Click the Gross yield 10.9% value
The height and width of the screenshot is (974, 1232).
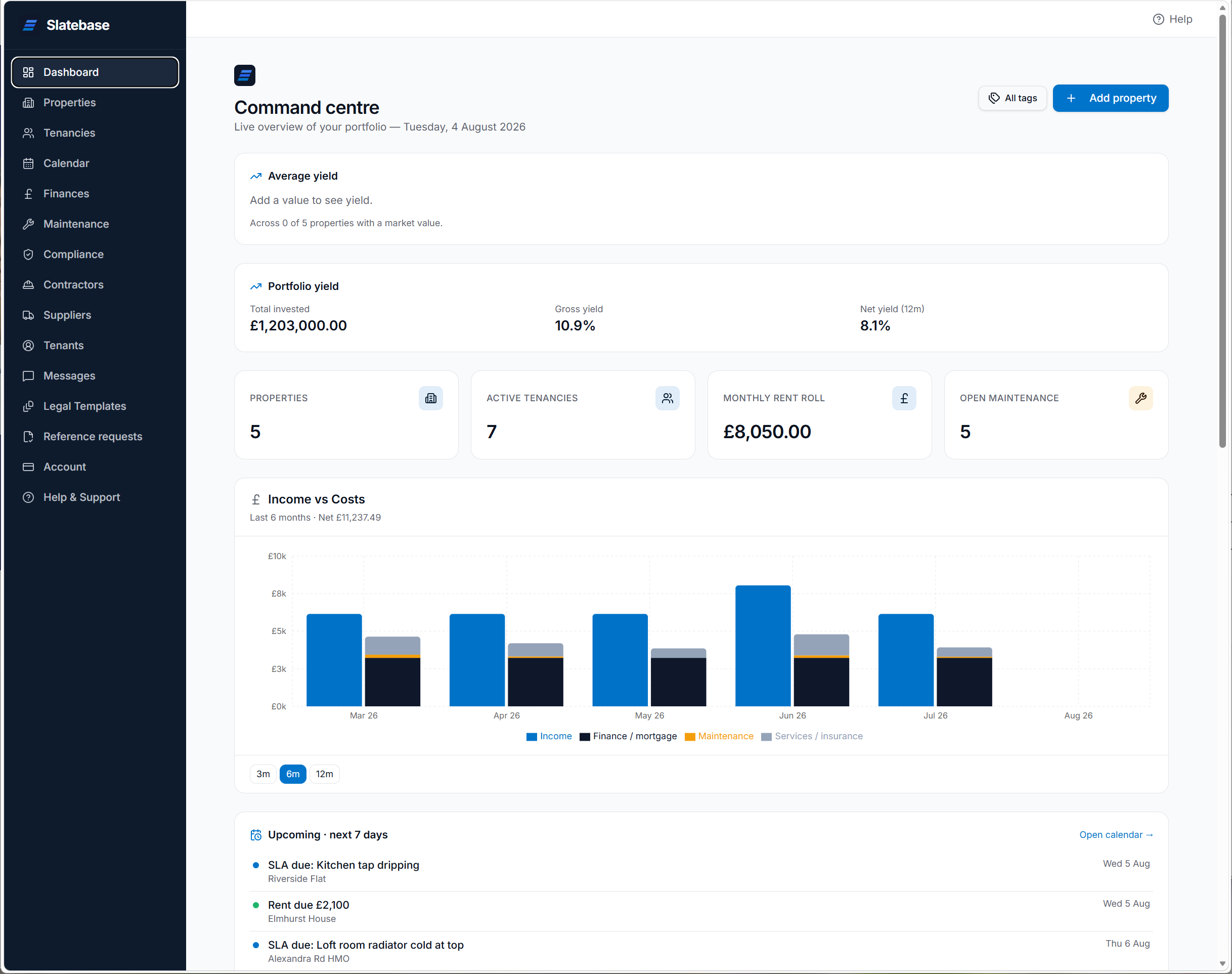point(575,326)
